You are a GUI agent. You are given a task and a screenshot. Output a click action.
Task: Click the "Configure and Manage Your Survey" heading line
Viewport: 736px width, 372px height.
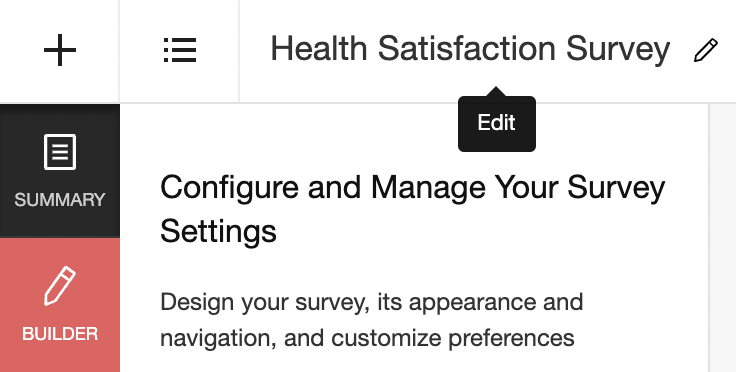tap(413, 188)
